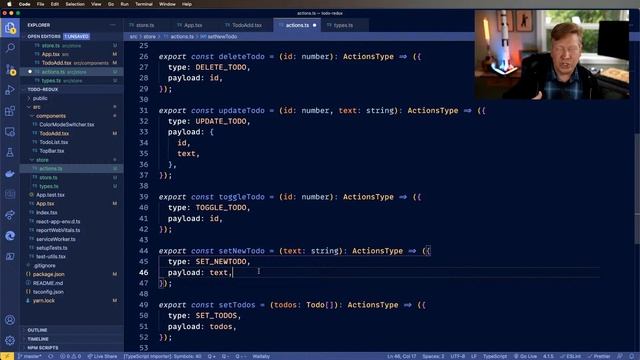Open the Testing flask view
640x360 pixels.
tap(10, 152)
